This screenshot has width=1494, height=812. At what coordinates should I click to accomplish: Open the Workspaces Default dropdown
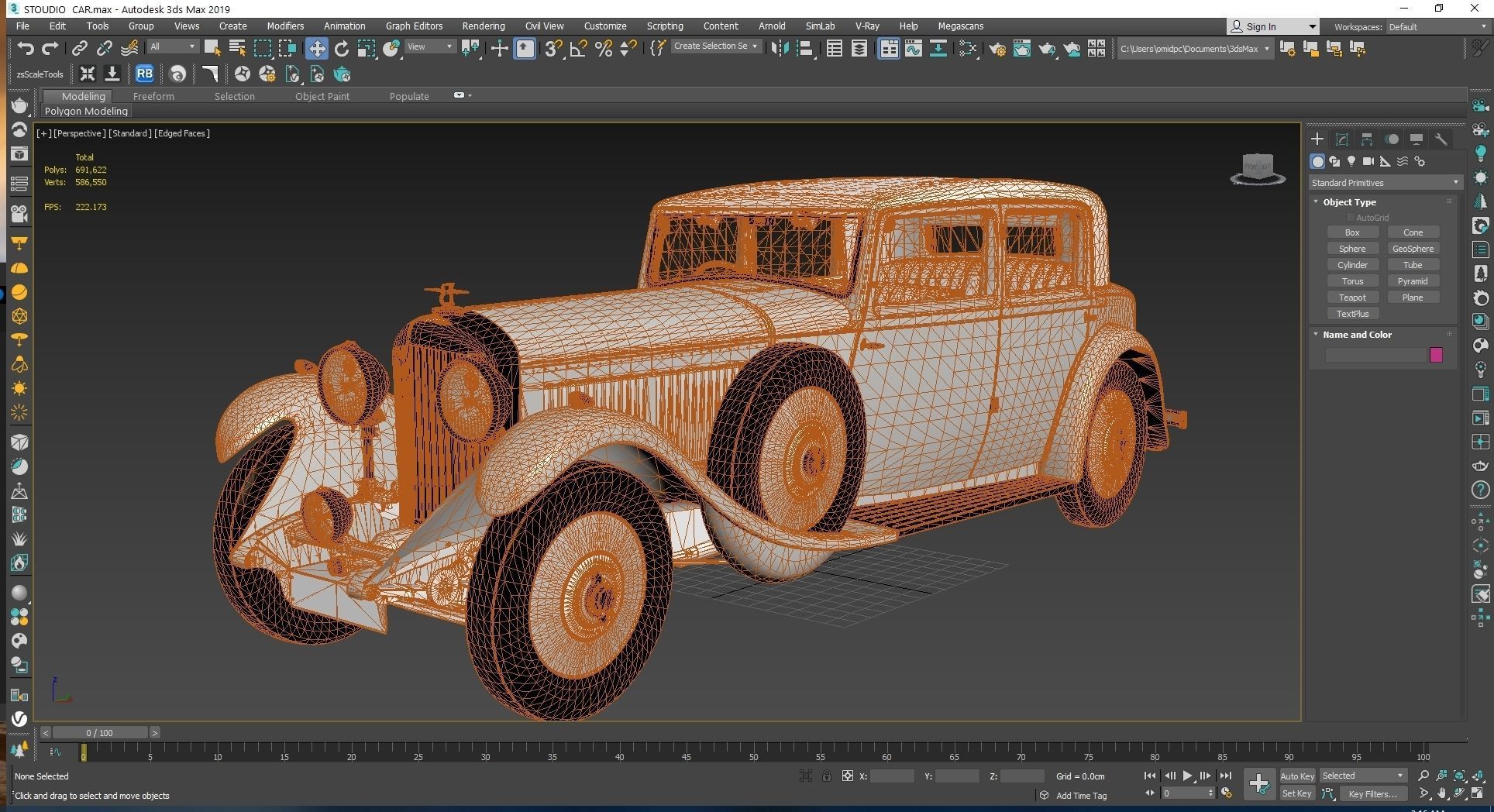pyautogui.click(x=1437, y=26)
